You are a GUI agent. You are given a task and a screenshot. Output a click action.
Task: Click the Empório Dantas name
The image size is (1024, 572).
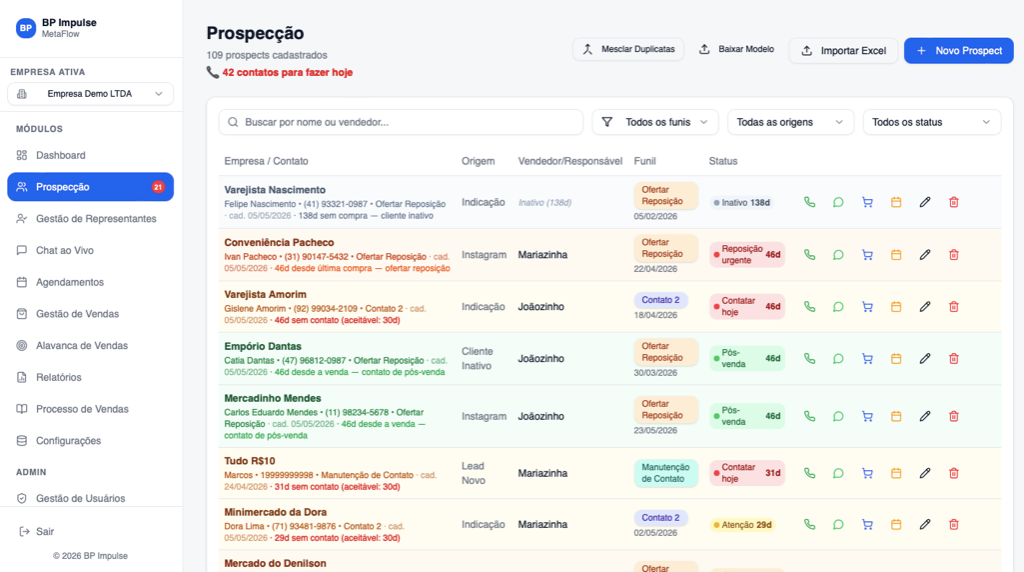pyautogui.click(x=263, y=347)
